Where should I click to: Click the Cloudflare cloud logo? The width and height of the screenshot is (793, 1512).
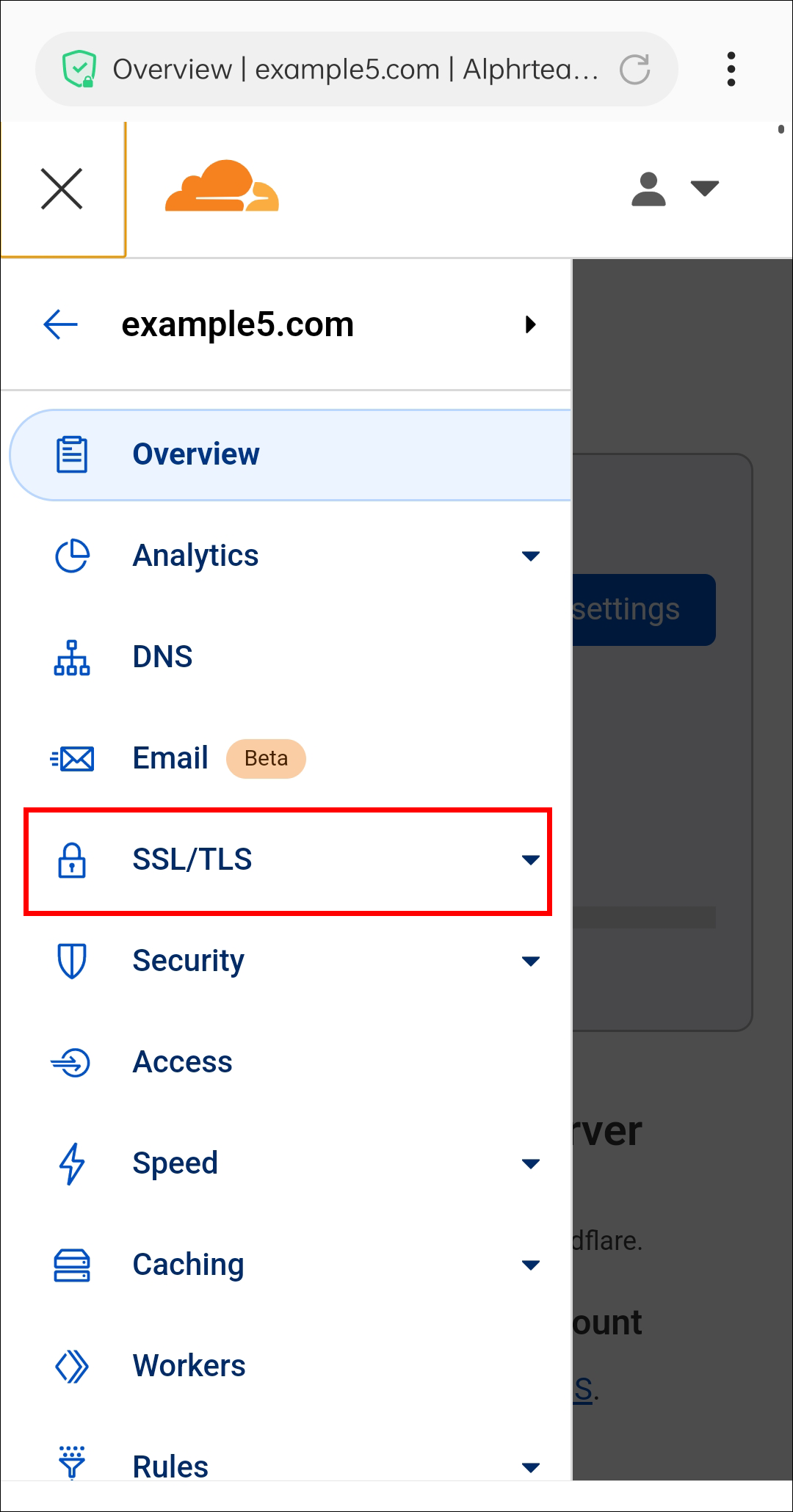pyautogui.click(x=222, y=186)
